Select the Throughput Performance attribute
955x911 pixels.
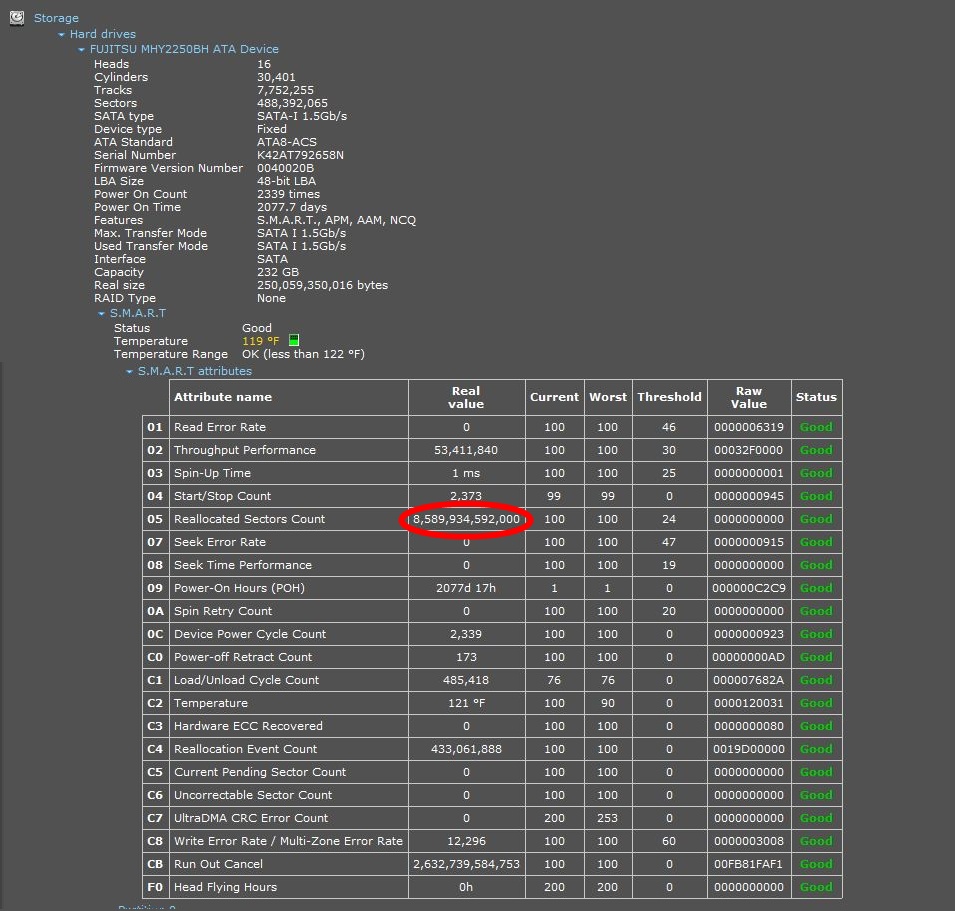point(245,450)
